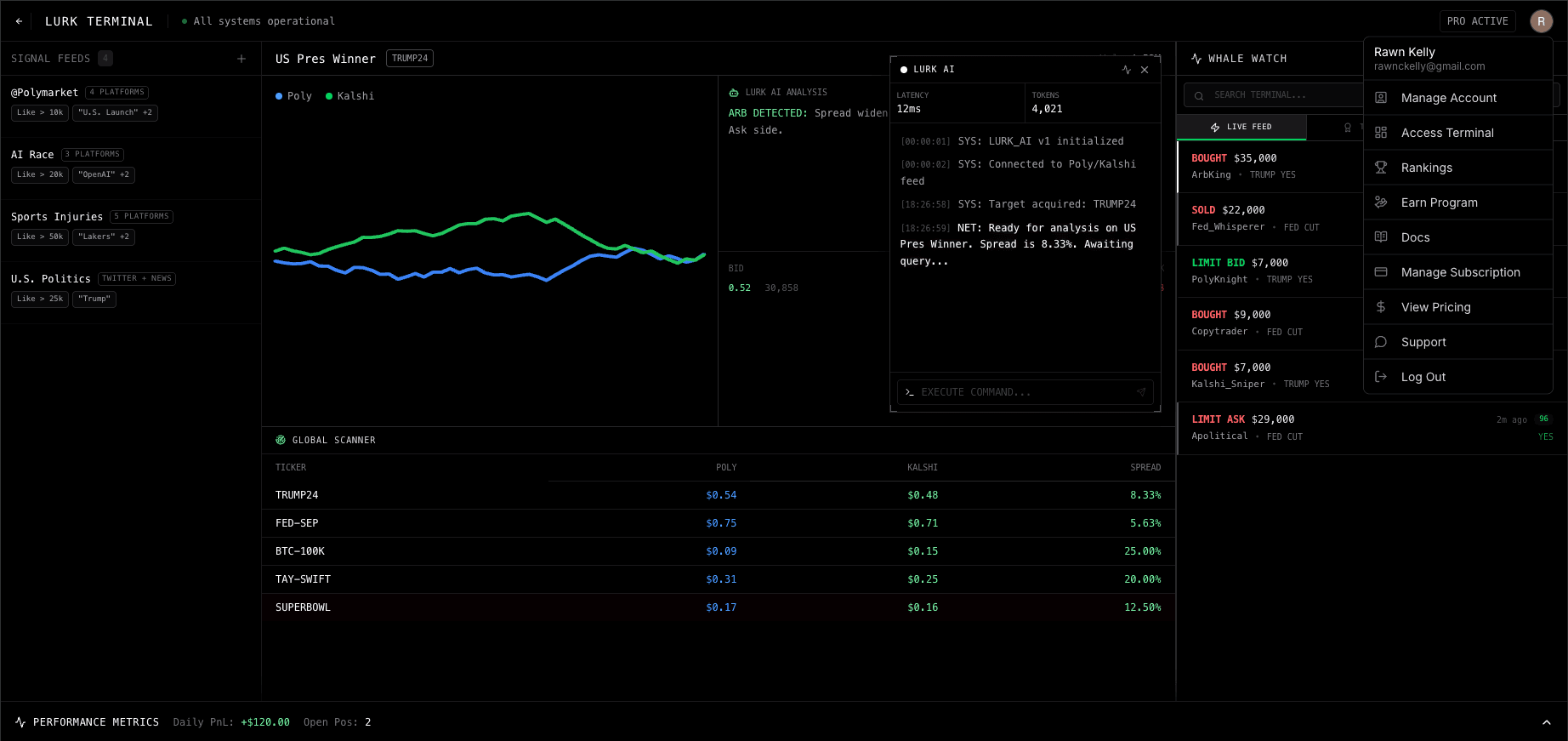Click the "U.S. Launch" +2 keyword chip
Viewport: 1568px width, 741px height.
[116, 112]
